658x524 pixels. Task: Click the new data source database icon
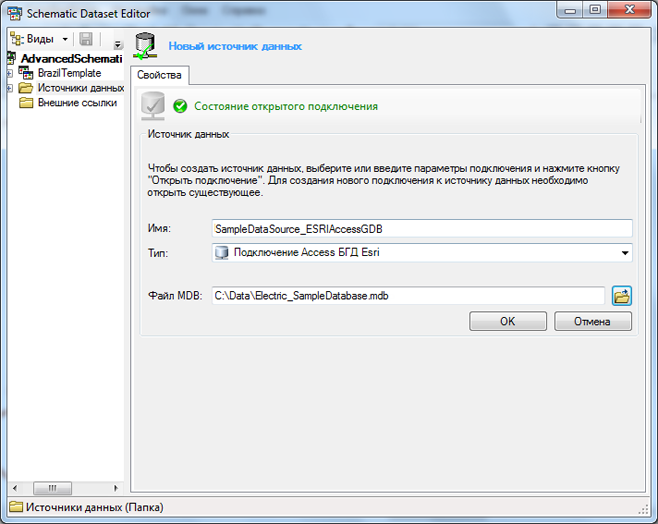tap(145, 46)
